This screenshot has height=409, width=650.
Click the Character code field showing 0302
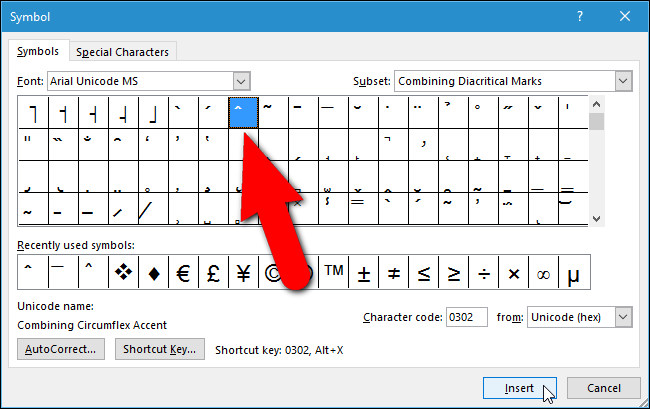tap(466, 317)
